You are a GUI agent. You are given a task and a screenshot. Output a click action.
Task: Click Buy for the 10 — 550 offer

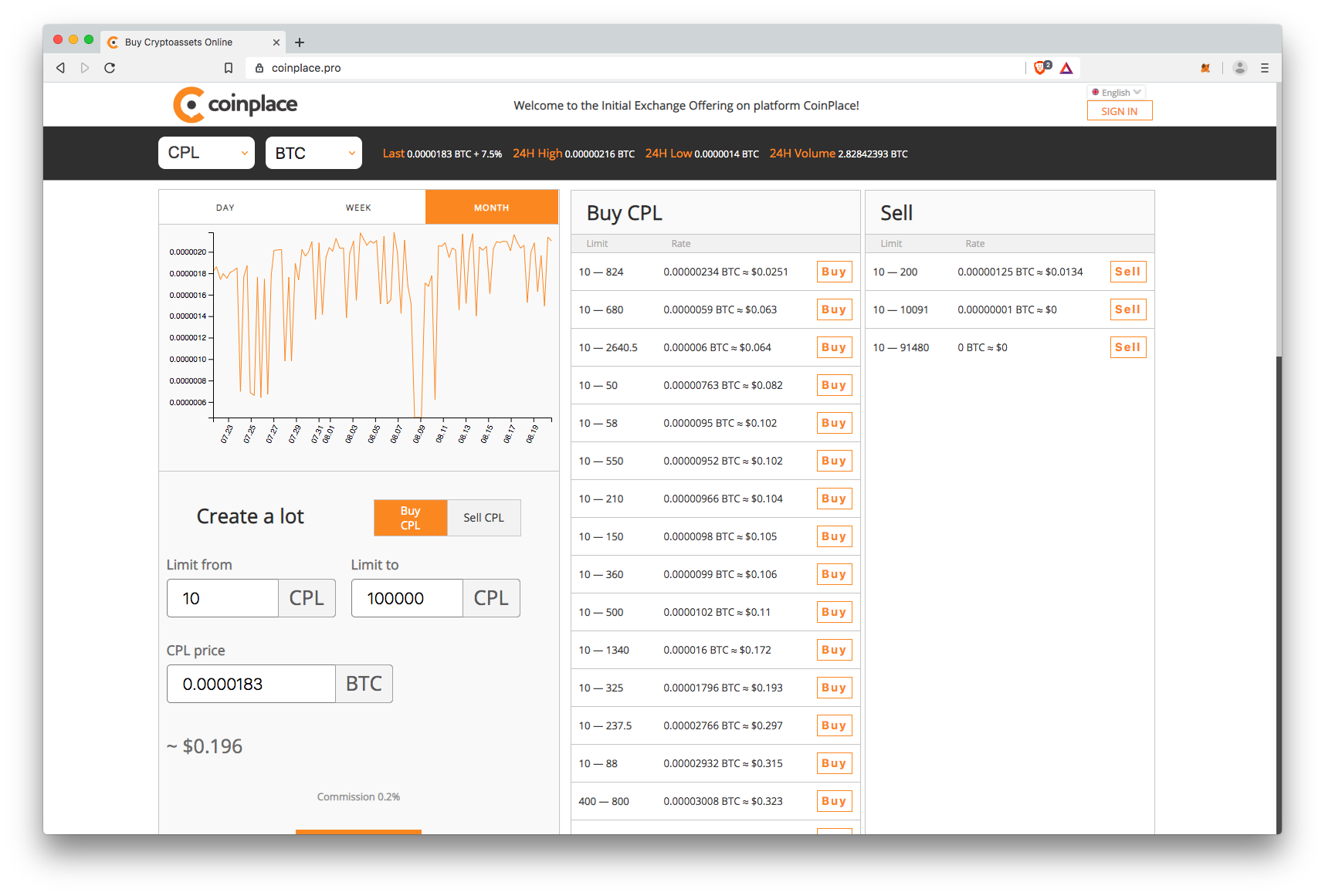pos(834,461)
